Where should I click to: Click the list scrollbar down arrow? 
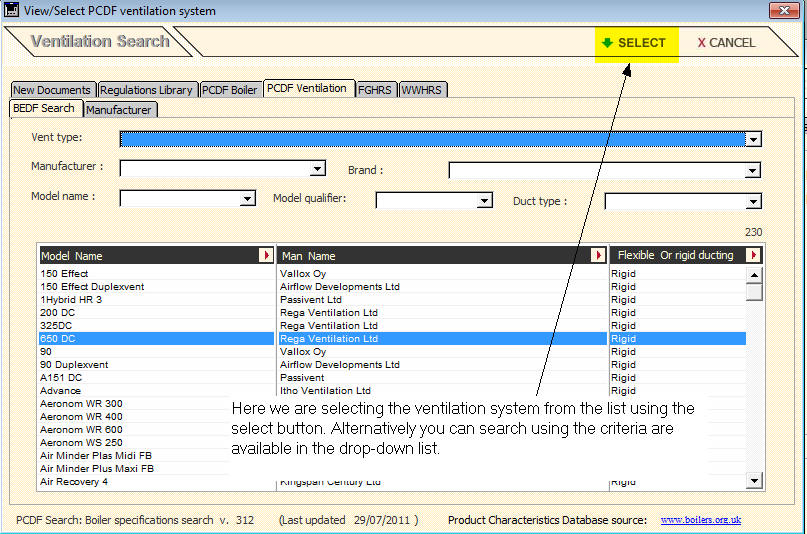754,481
